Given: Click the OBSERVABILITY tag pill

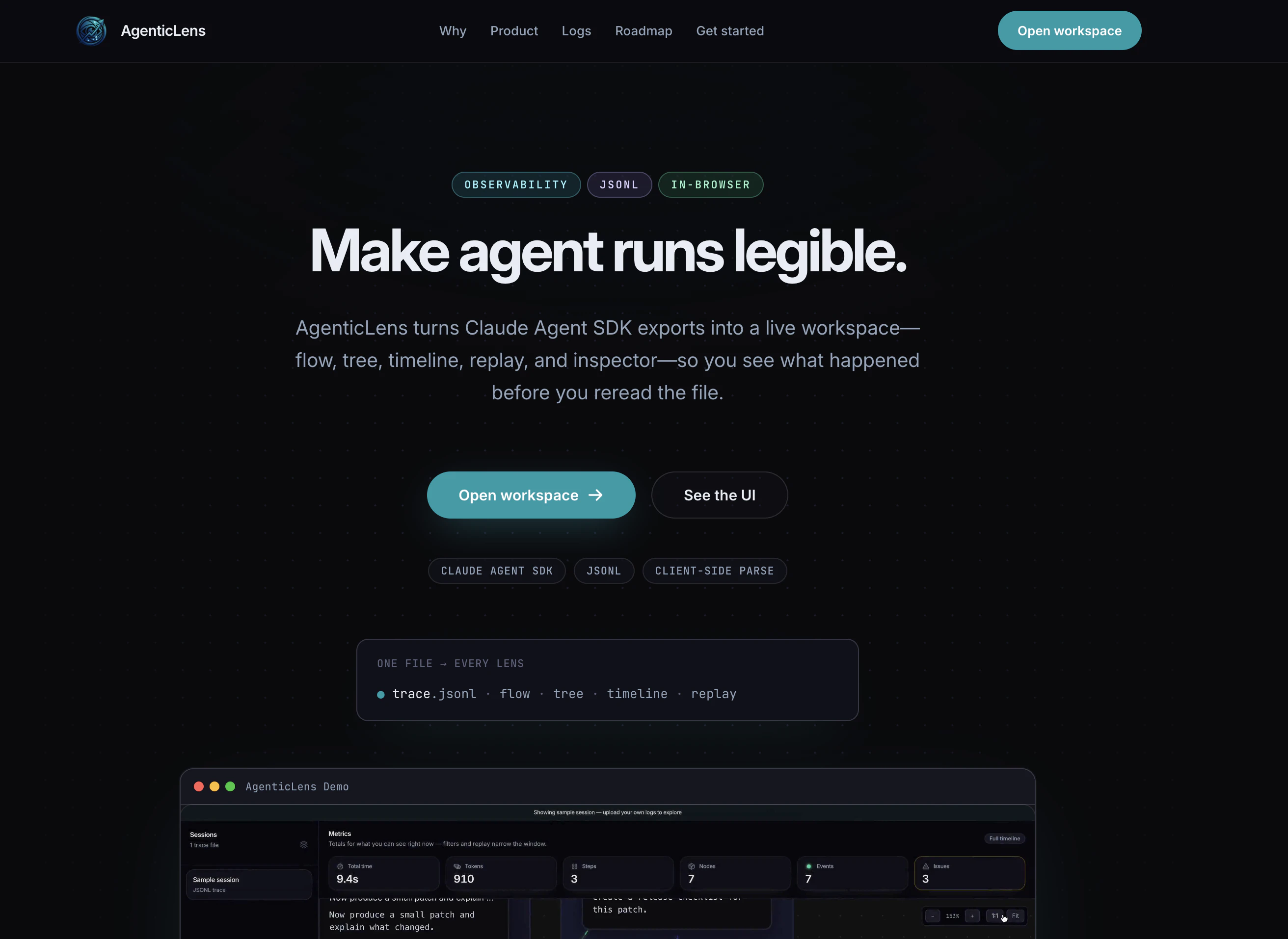Looking at the screenshot, I should point(516,184).
